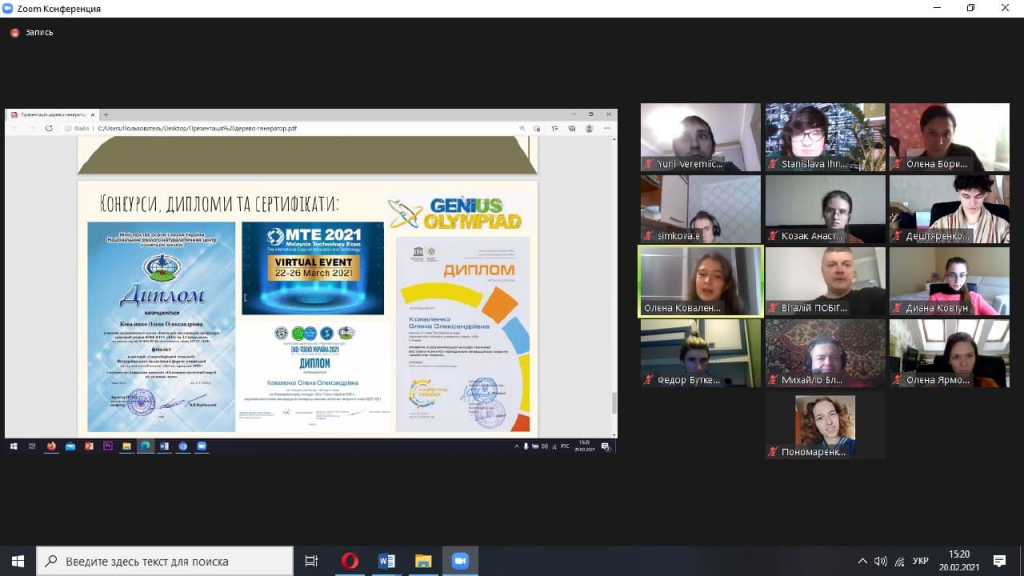
Task: Click muted mic icon beside Михайло Бл
Action: 773,379
